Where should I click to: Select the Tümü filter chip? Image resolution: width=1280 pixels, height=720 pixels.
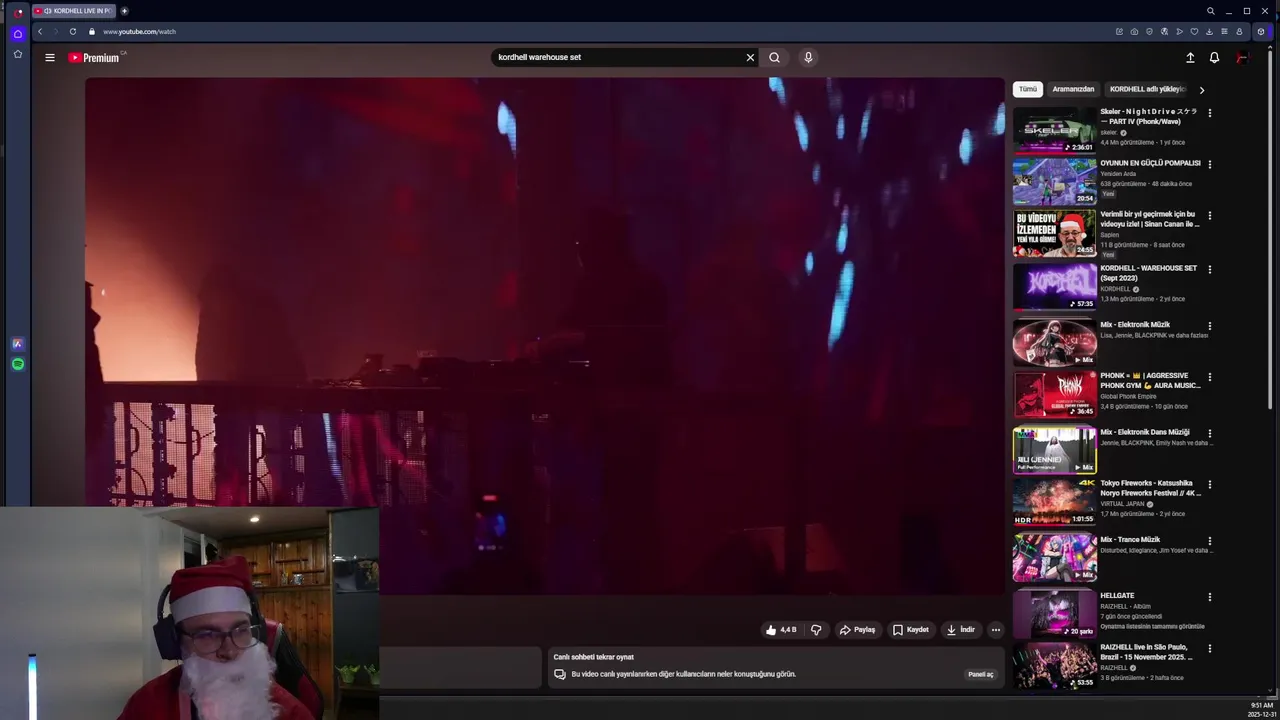pos(1028,89)
